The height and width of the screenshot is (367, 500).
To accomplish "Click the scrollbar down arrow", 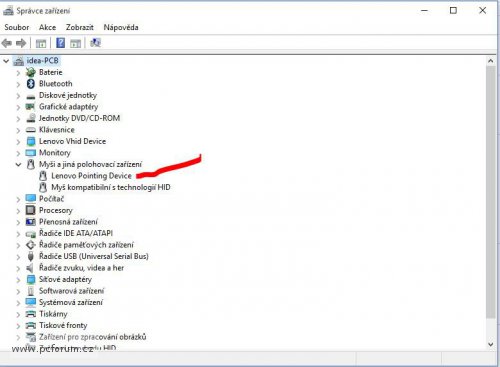I will 490,344.
